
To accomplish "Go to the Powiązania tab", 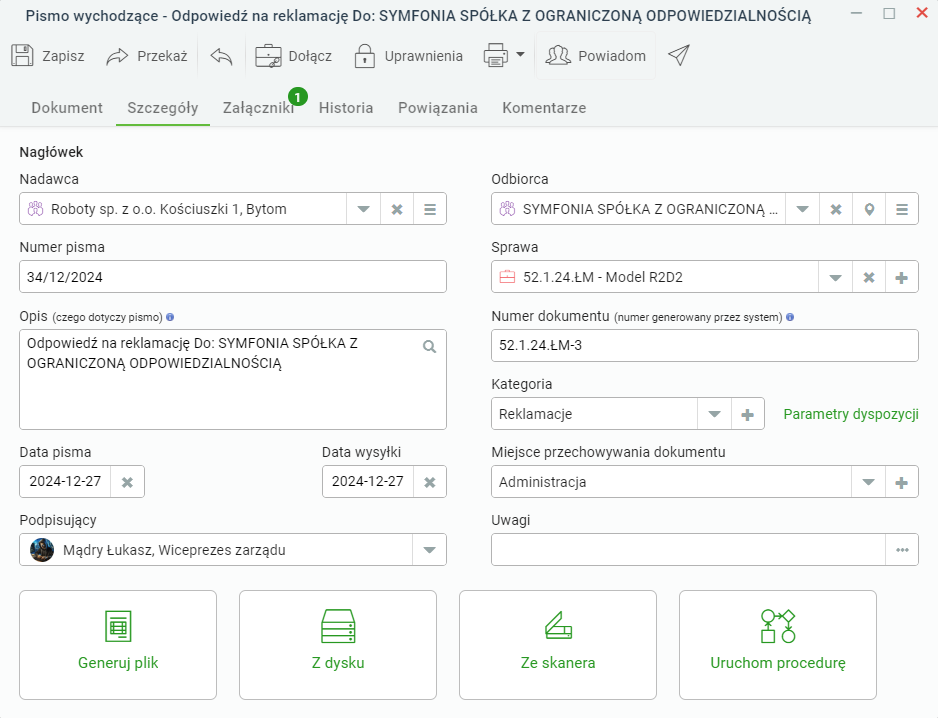I will [438, 108].
